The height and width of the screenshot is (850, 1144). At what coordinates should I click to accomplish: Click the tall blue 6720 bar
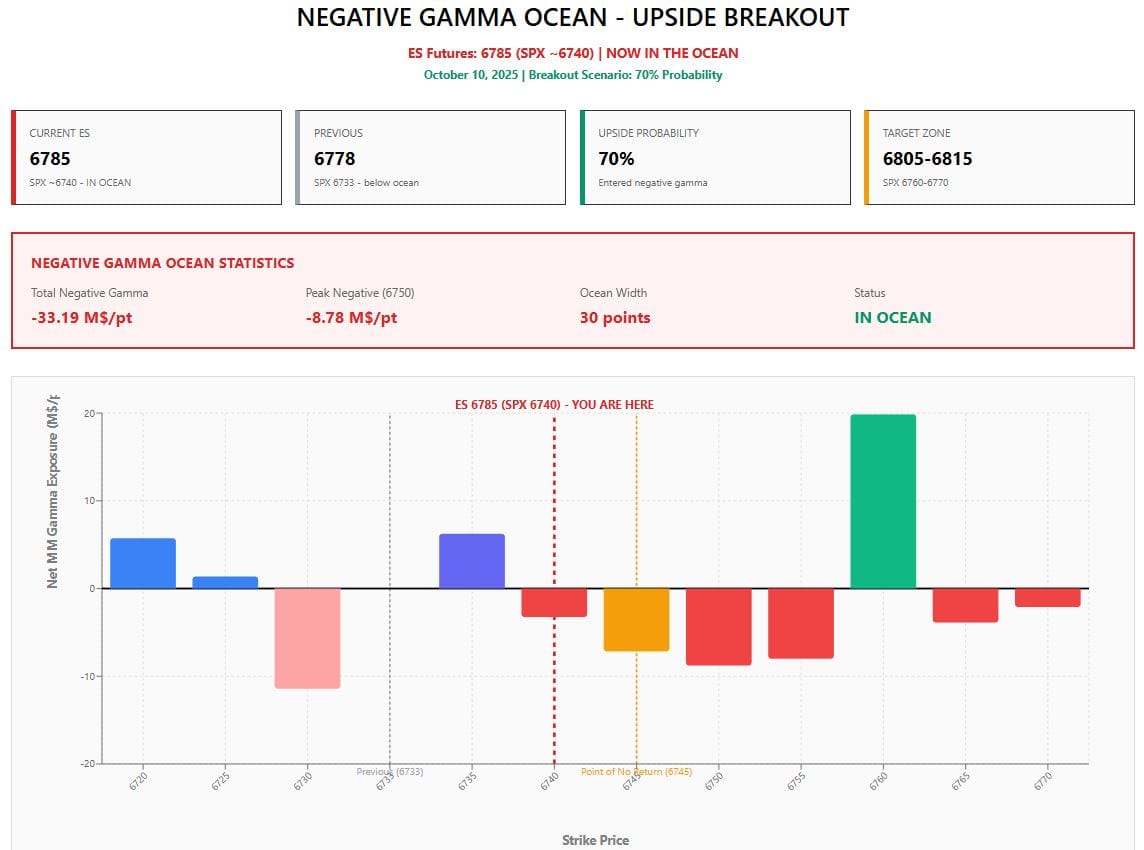coord(143,563)
